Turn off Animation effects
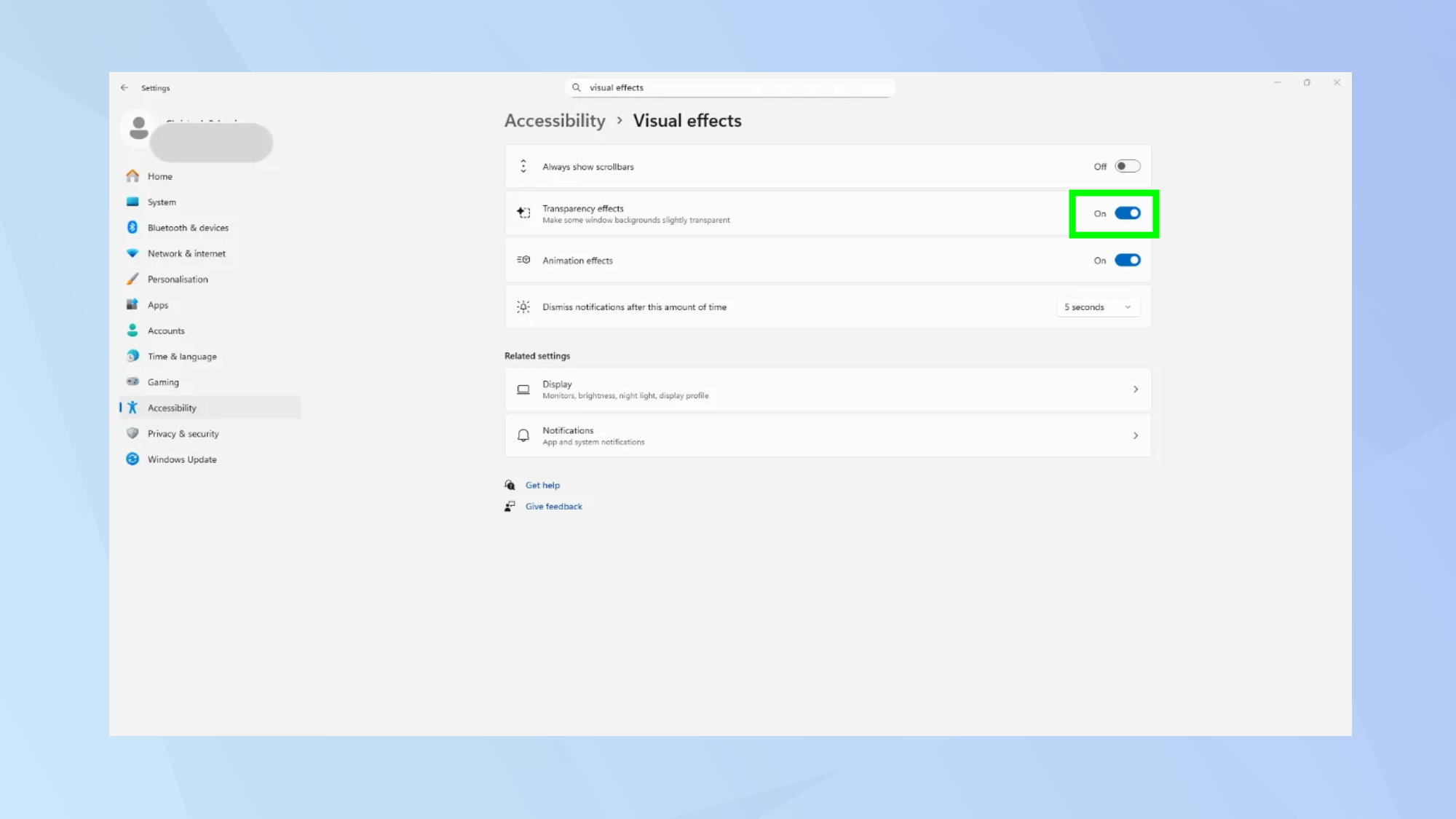 [x=1127, y=260]
